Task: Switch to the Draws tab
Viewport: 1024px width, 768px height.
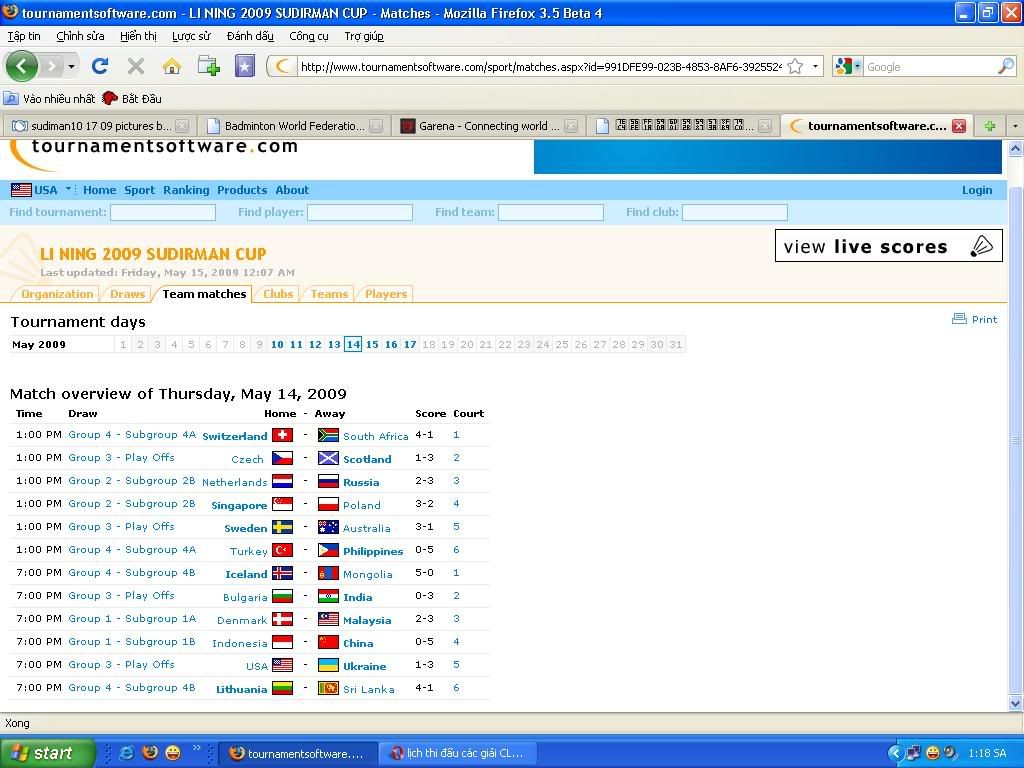Action: click(127, 294)
